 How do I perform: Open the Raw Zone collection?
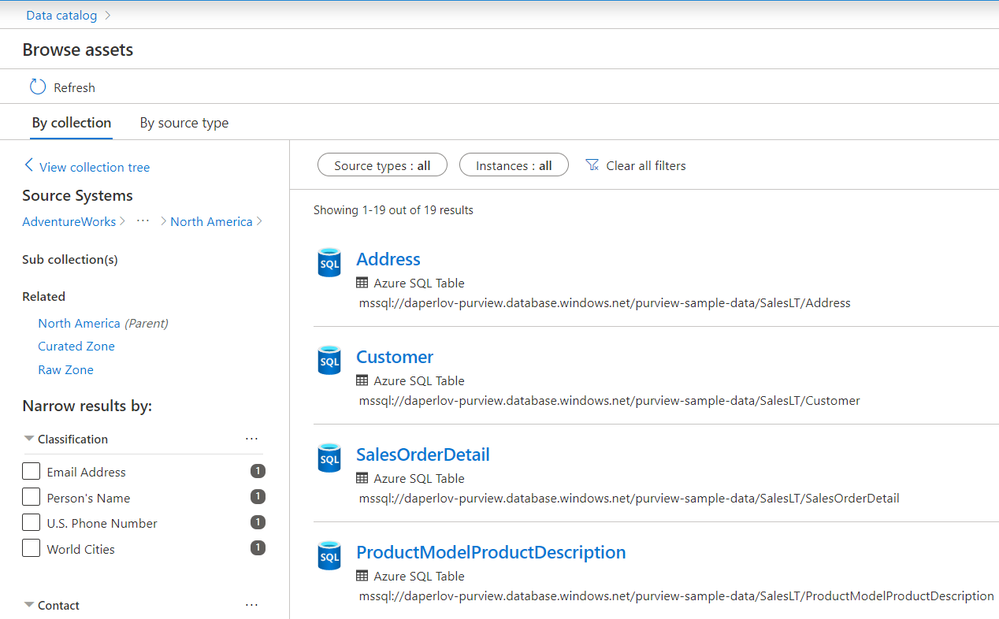tap(66, 369)
